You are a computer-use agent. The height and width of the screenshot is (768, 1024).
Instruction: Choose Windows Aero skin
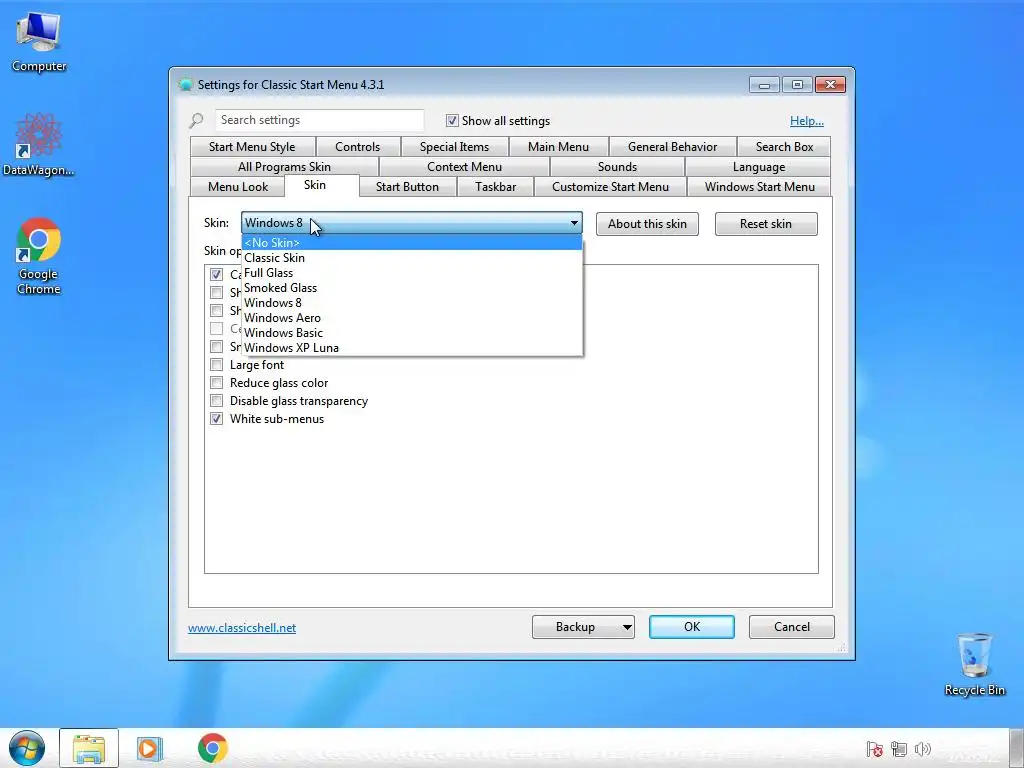pos(411,317)
